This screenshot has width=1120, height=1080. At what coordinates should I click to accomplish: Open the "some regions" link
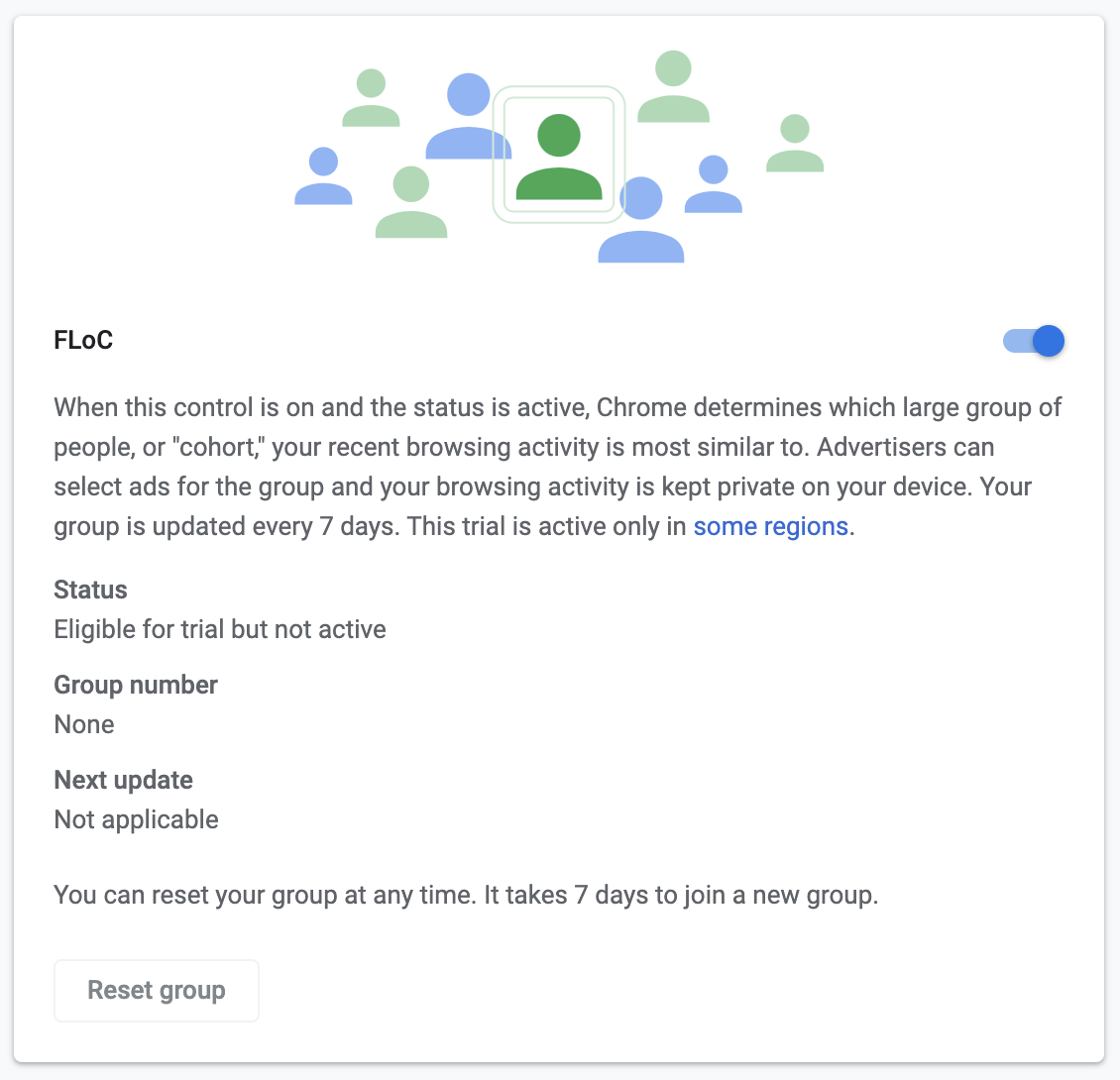[x=770, y=526]
